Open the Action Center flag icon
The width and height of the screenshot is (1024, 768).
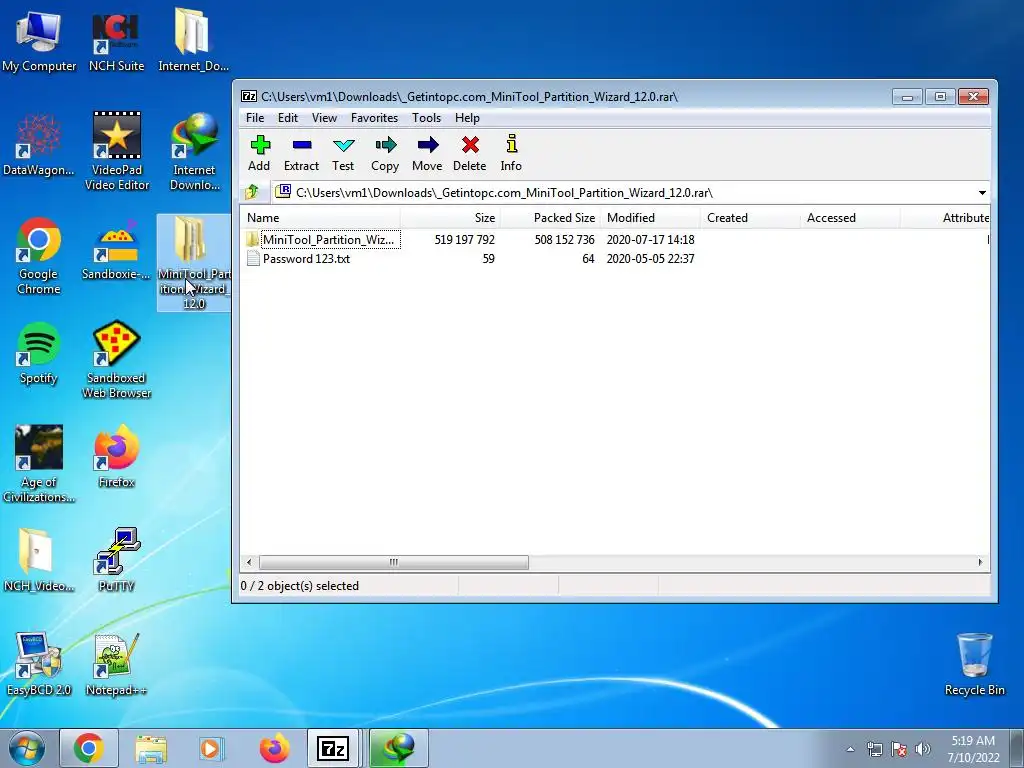(x=899, y=749)
